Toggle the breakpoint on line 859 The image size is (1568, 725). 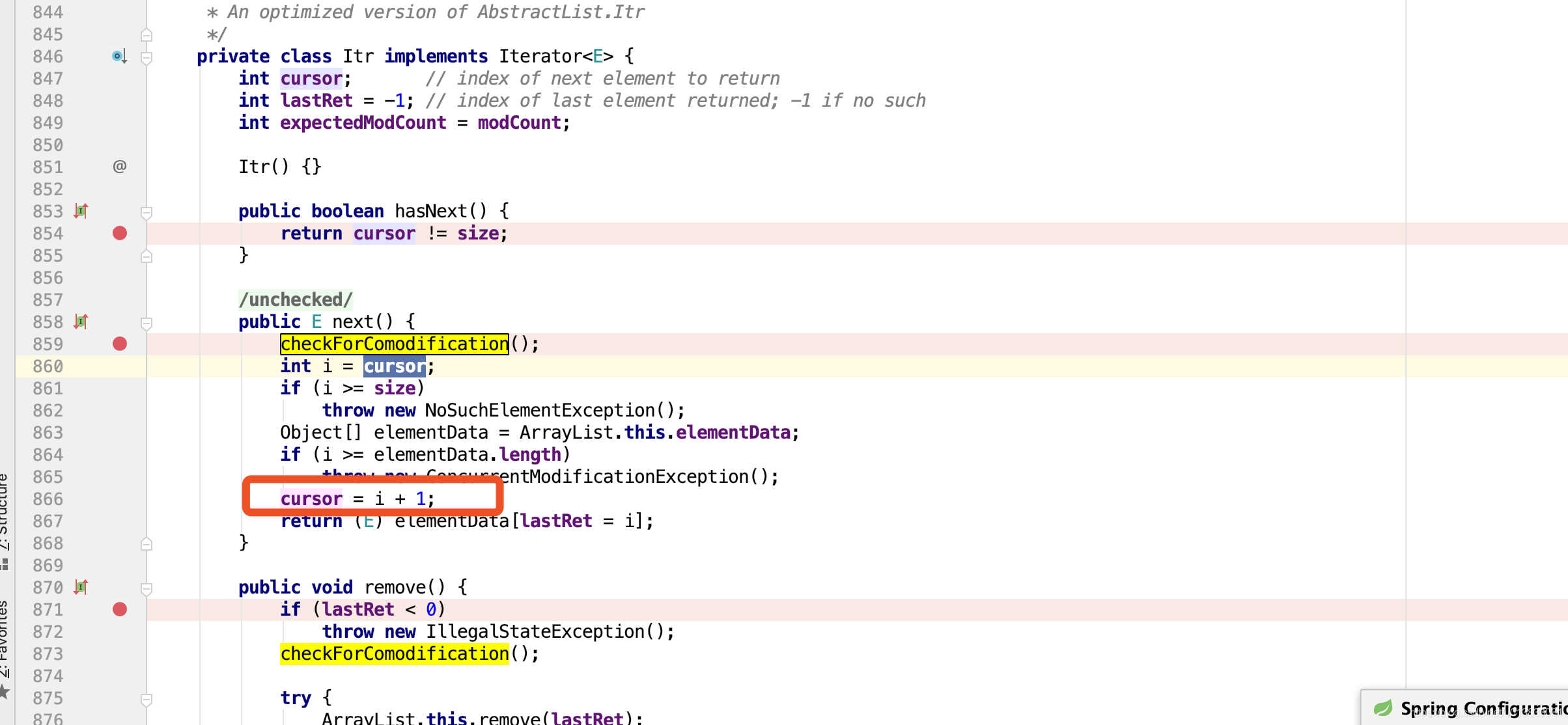coord(120,344)
